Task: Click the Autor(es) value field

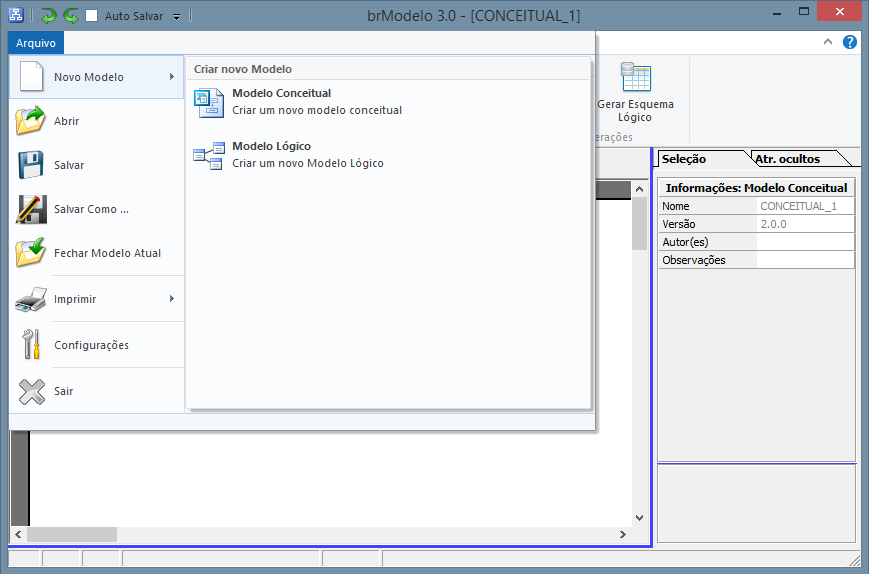Action: tap(805, 242)
